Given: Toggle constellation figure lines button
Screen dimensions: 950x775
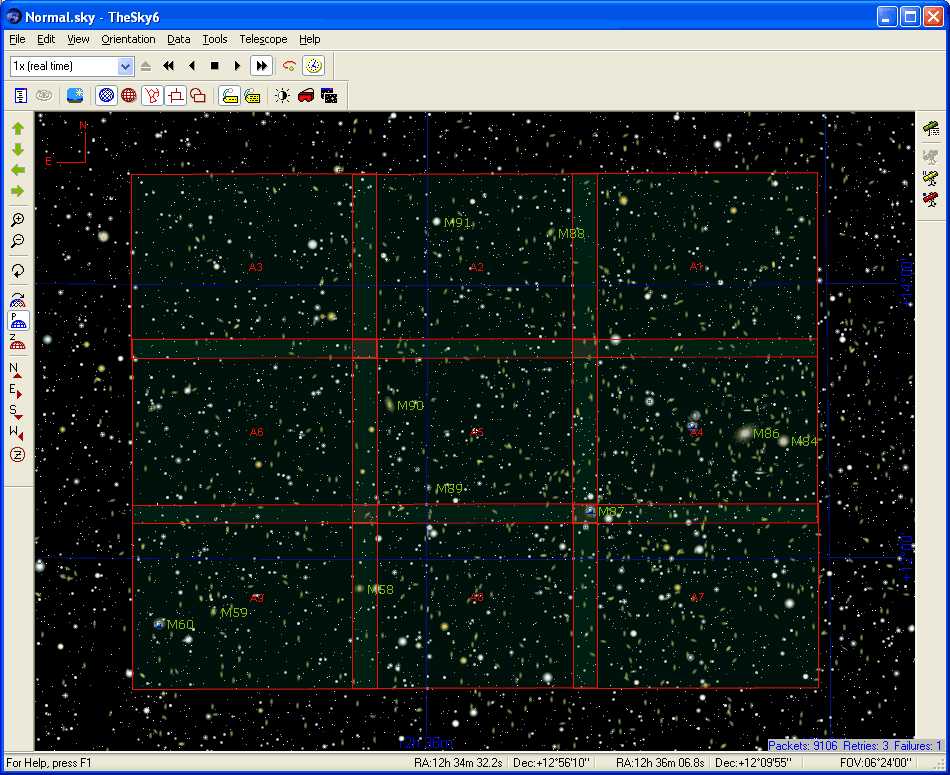Looking at the screenshot, I should click(152, 96).
